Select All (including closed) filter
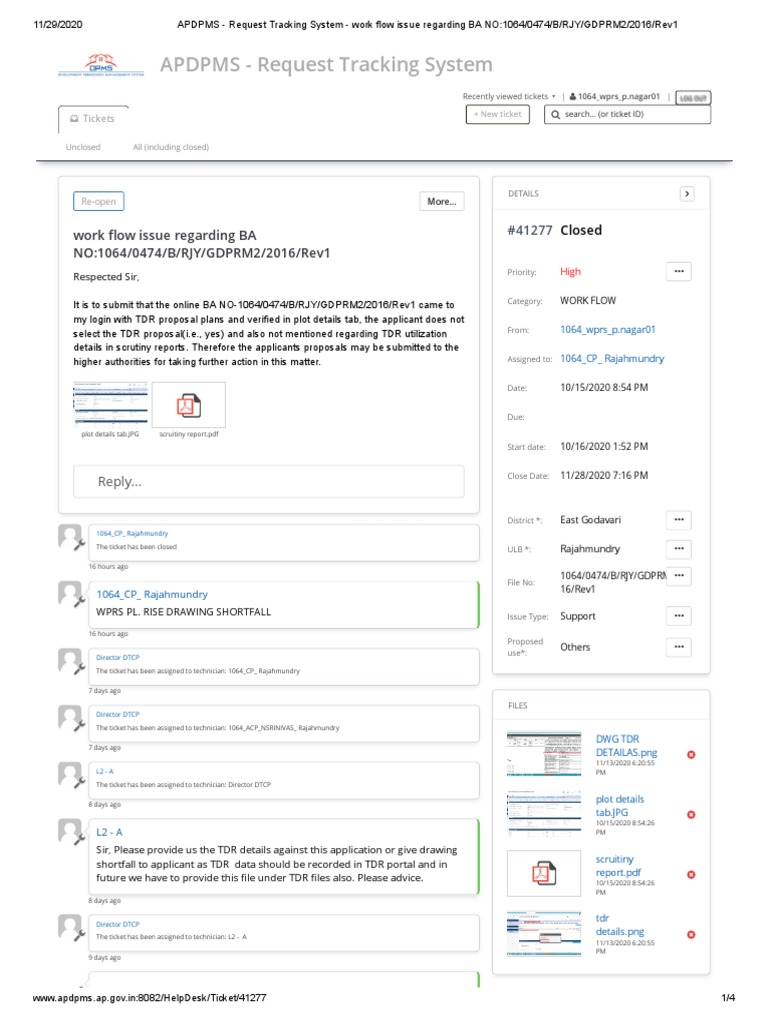Image resolution: width=768 pixels, height=1024 pixels. (171, 148)
